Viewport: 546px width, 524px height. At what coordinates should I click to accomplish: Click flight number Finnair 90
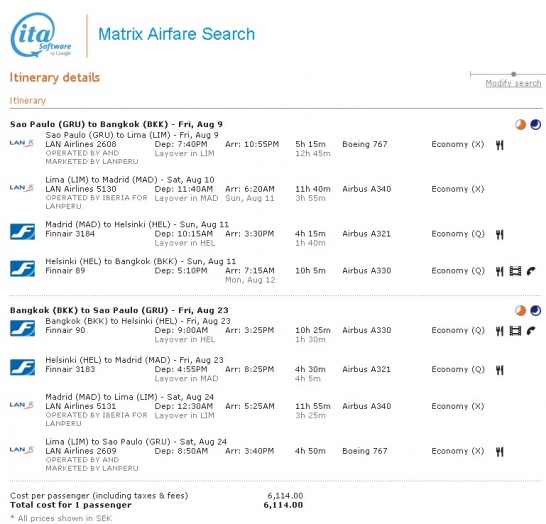tap(65, 330)
